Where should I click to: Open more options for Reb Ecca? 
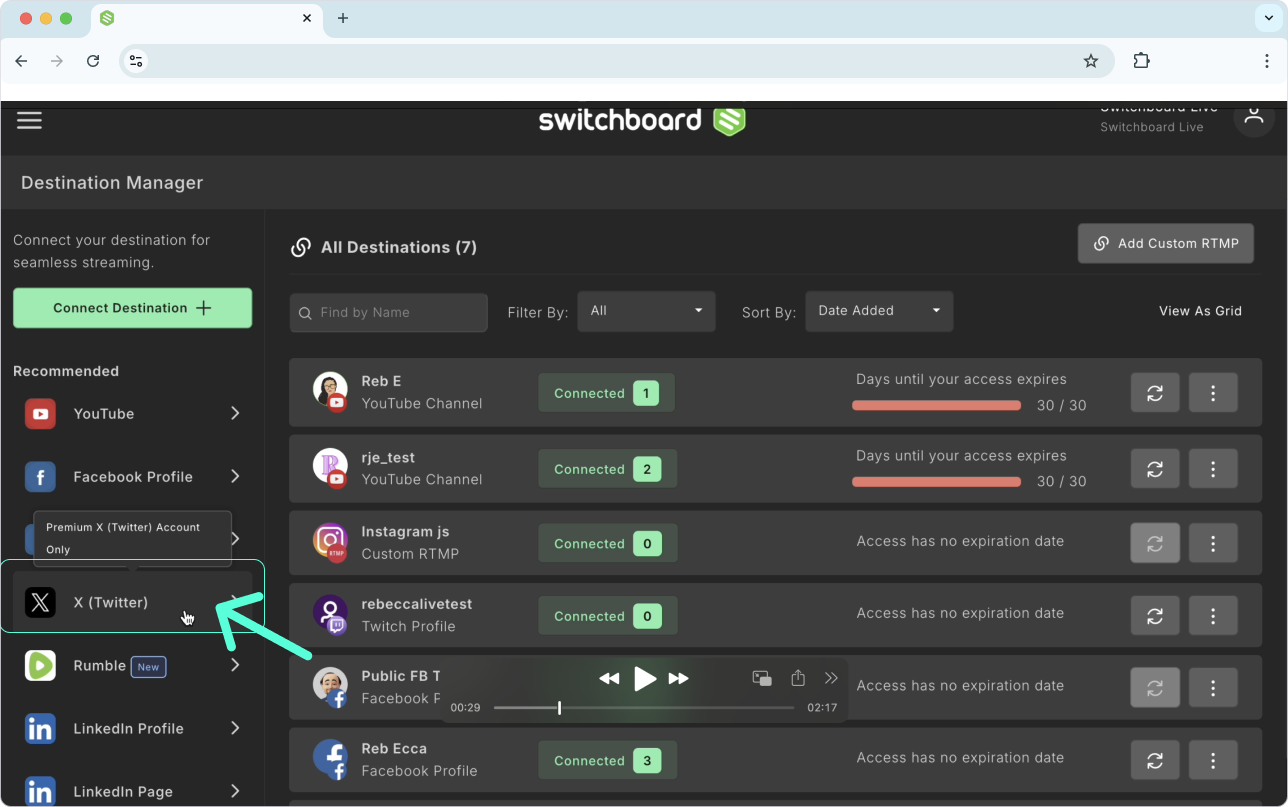1213,761
